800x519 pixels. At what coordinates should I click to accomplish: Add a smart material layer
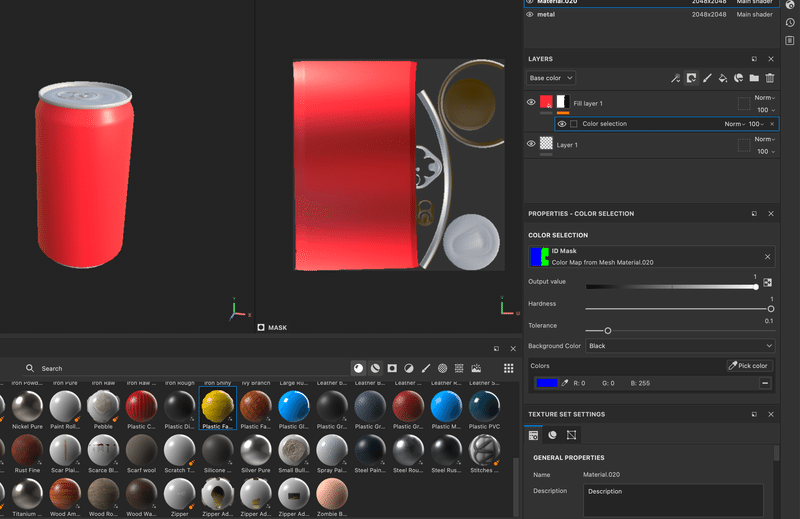(738, 78)
